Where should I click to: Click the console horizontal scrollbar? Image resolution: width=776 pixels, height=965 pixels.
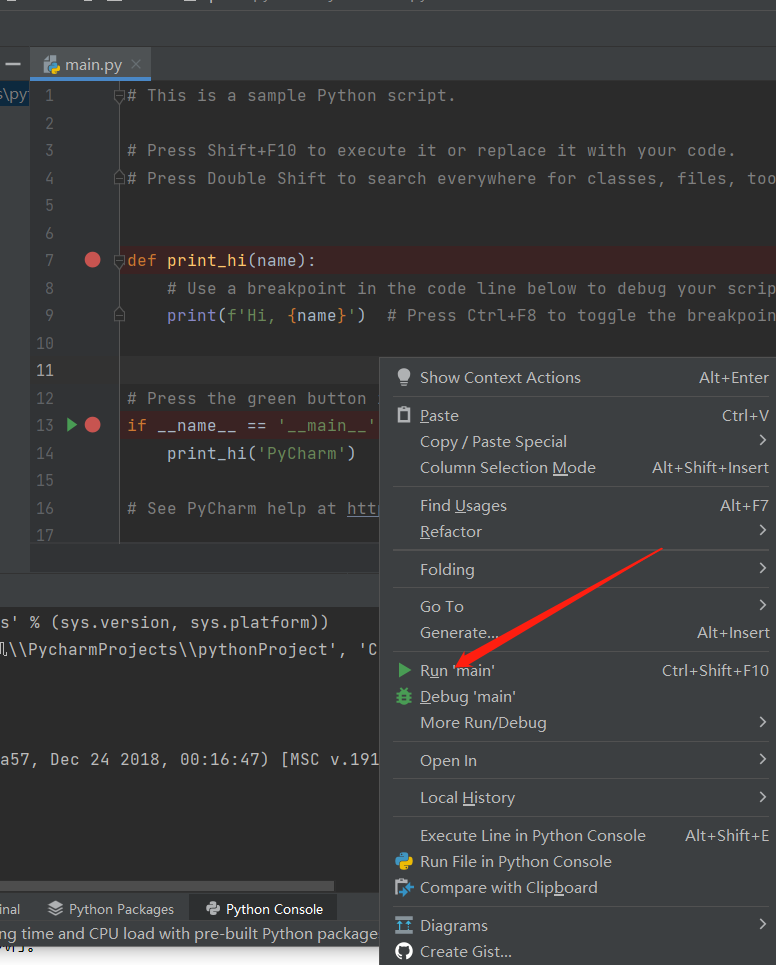(167, 886)
